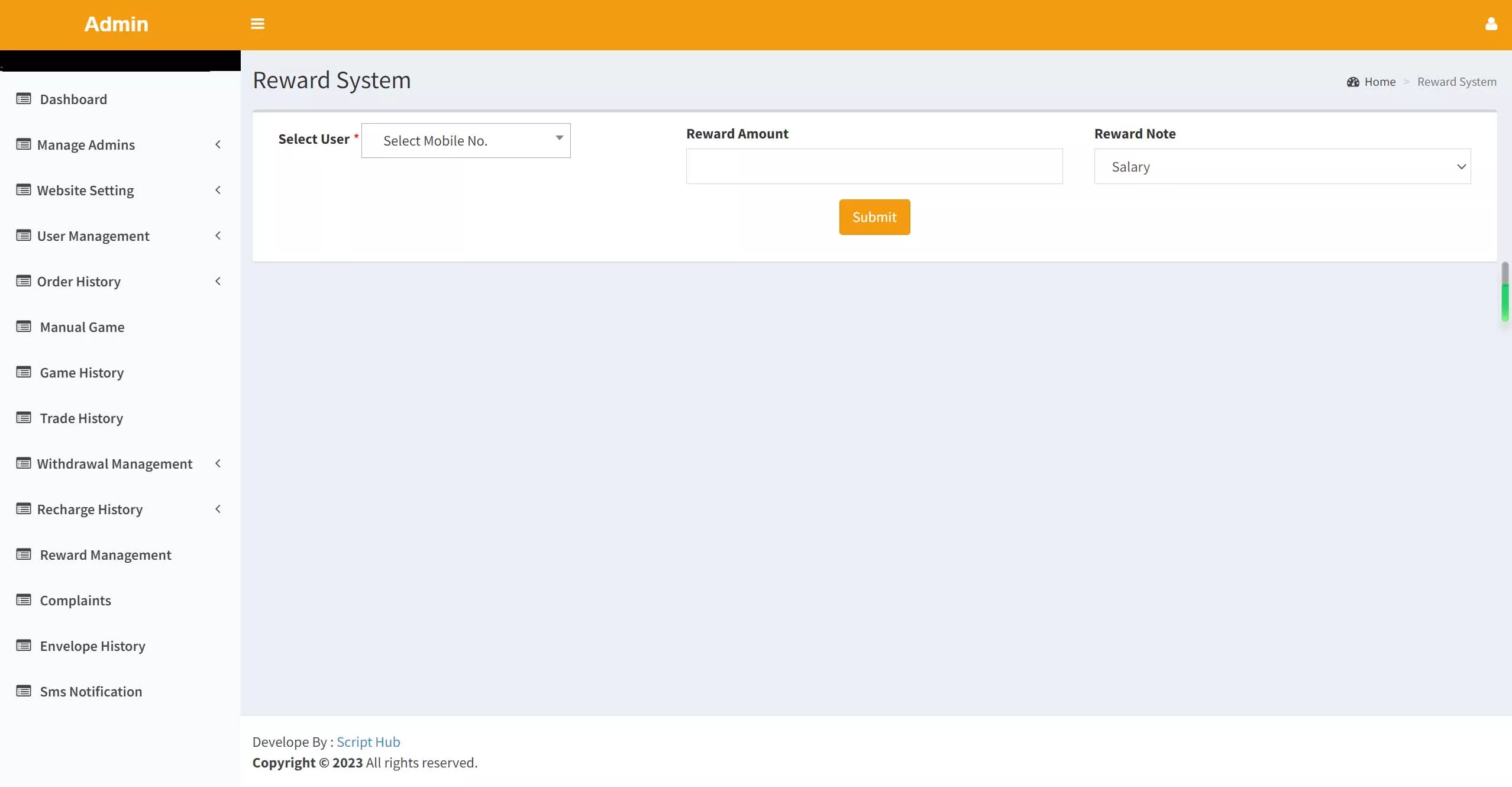Image resolution: width=1512 pixels, height=787 pixels.
Task: Follow the Script Hub footer link
Action: point(368,742)
